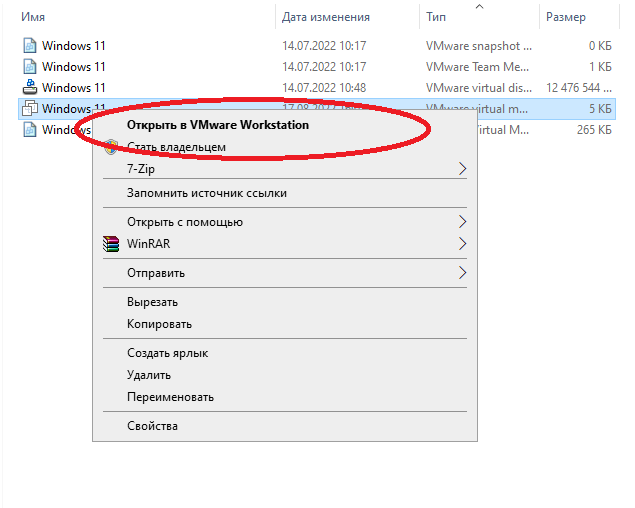Viewport: 635px width, 508px height.
Task: Click the VMware virtual disk file icon
Action: pos(30,88)
